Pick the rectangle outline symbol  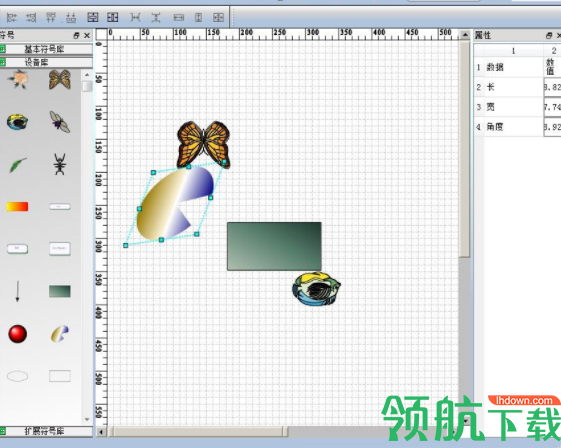(60, 376)
